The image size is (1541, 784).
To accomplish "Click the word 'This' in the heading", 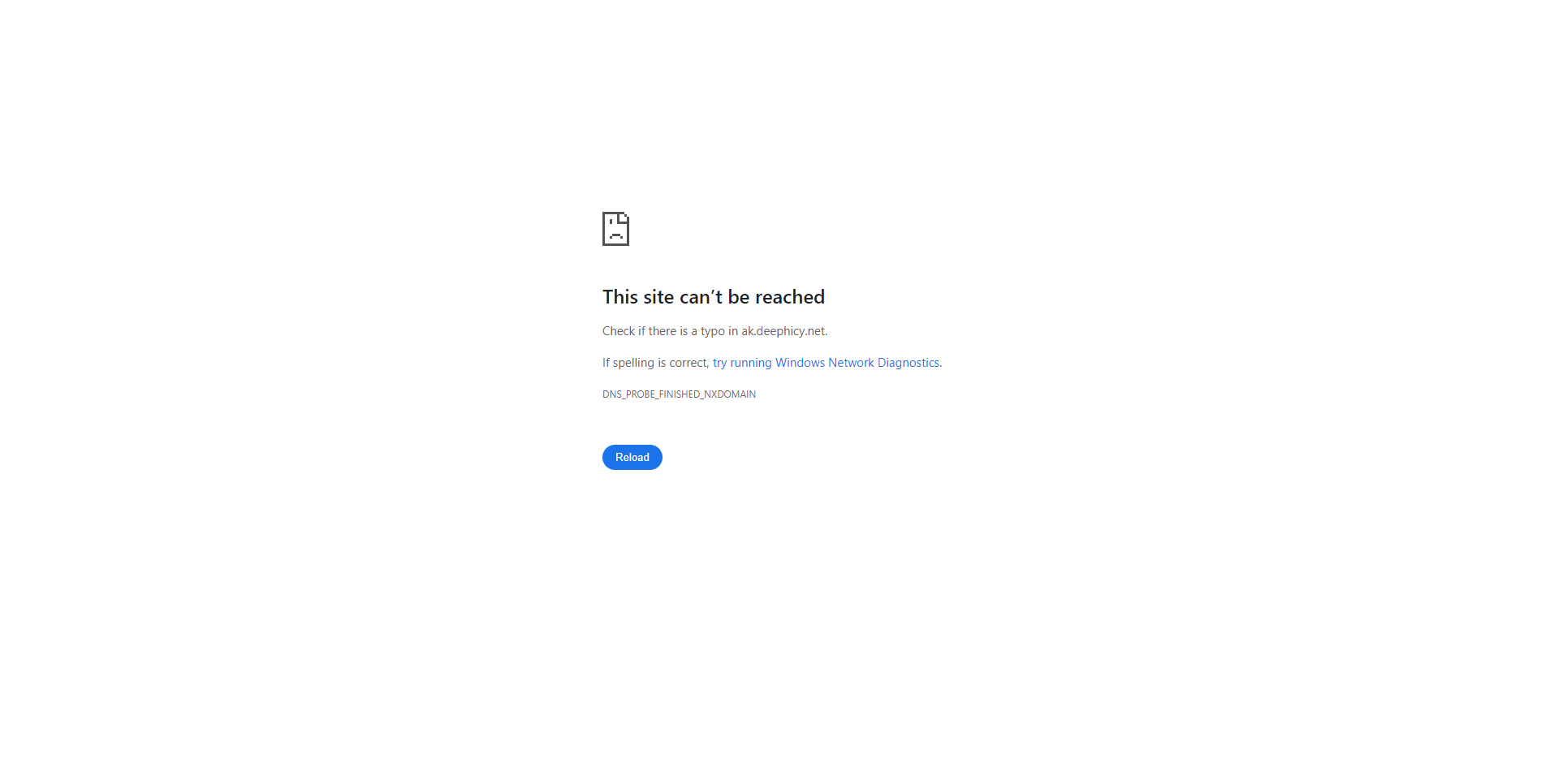I will tap(620, 297).
